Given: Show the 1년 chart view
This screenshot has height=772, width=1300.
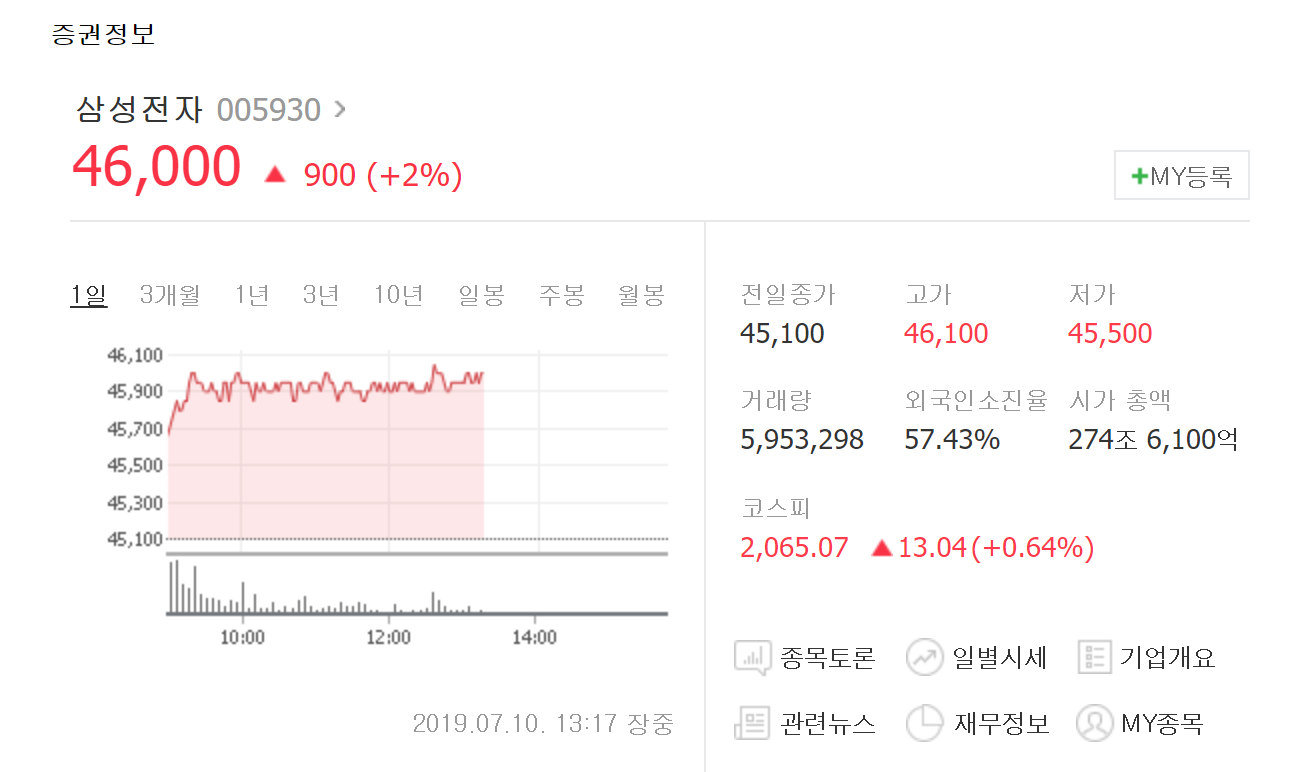Looking at the screenshot, I should coord(252,295).
